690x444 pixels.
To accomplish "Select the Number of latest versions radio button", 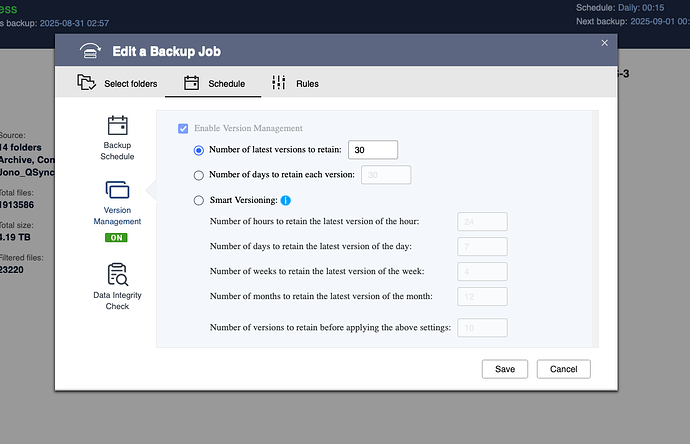I will [x=199, y=150].
